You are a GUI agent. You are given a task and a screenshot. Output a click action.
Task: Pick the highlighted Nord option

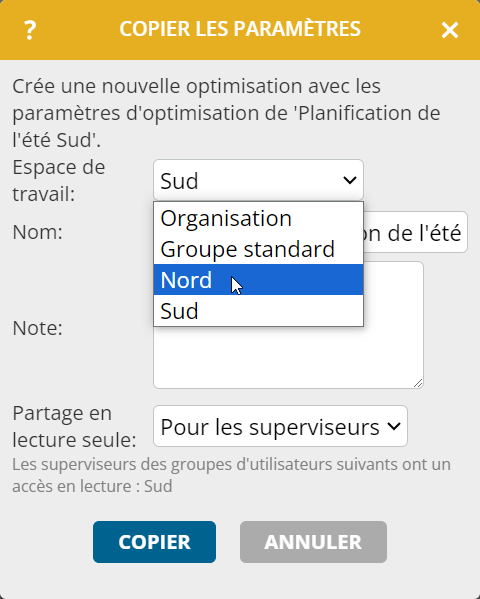click(x=258, y=280)
